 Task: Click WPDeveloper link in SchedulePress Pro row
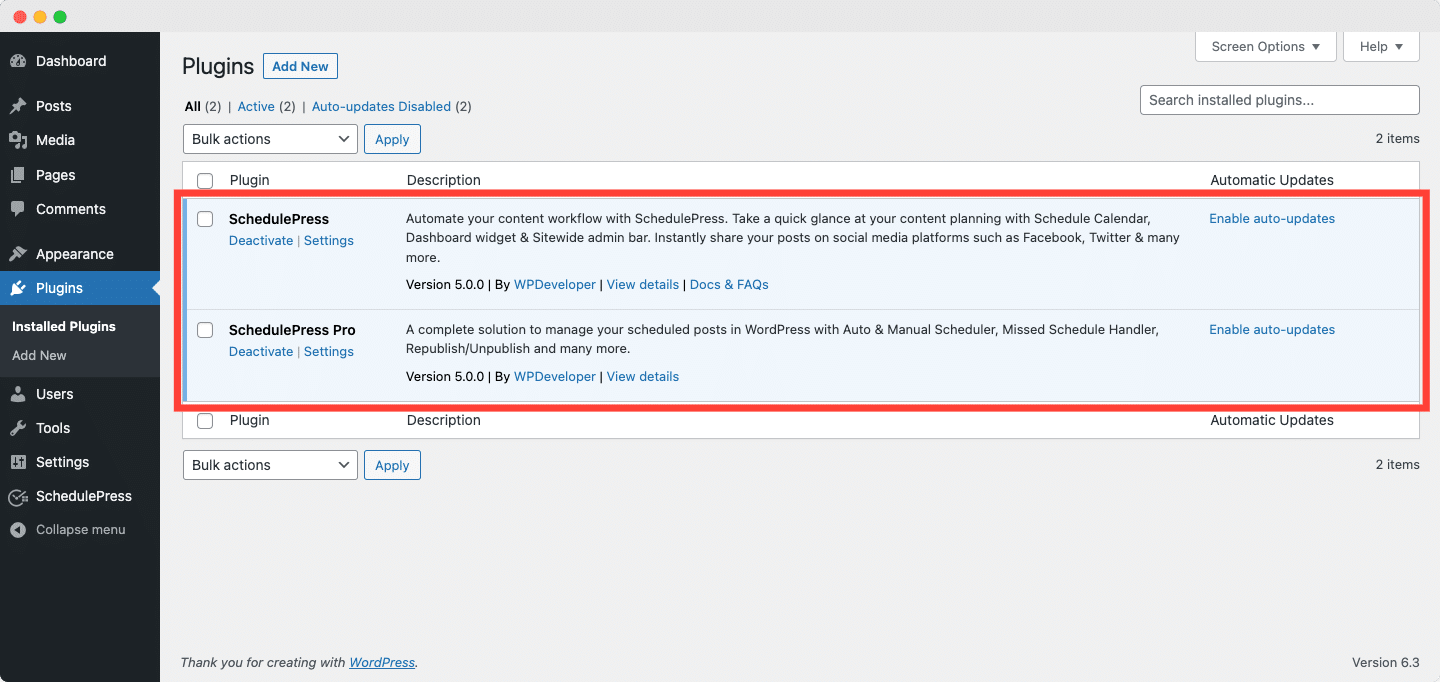[x=555, y=377]
